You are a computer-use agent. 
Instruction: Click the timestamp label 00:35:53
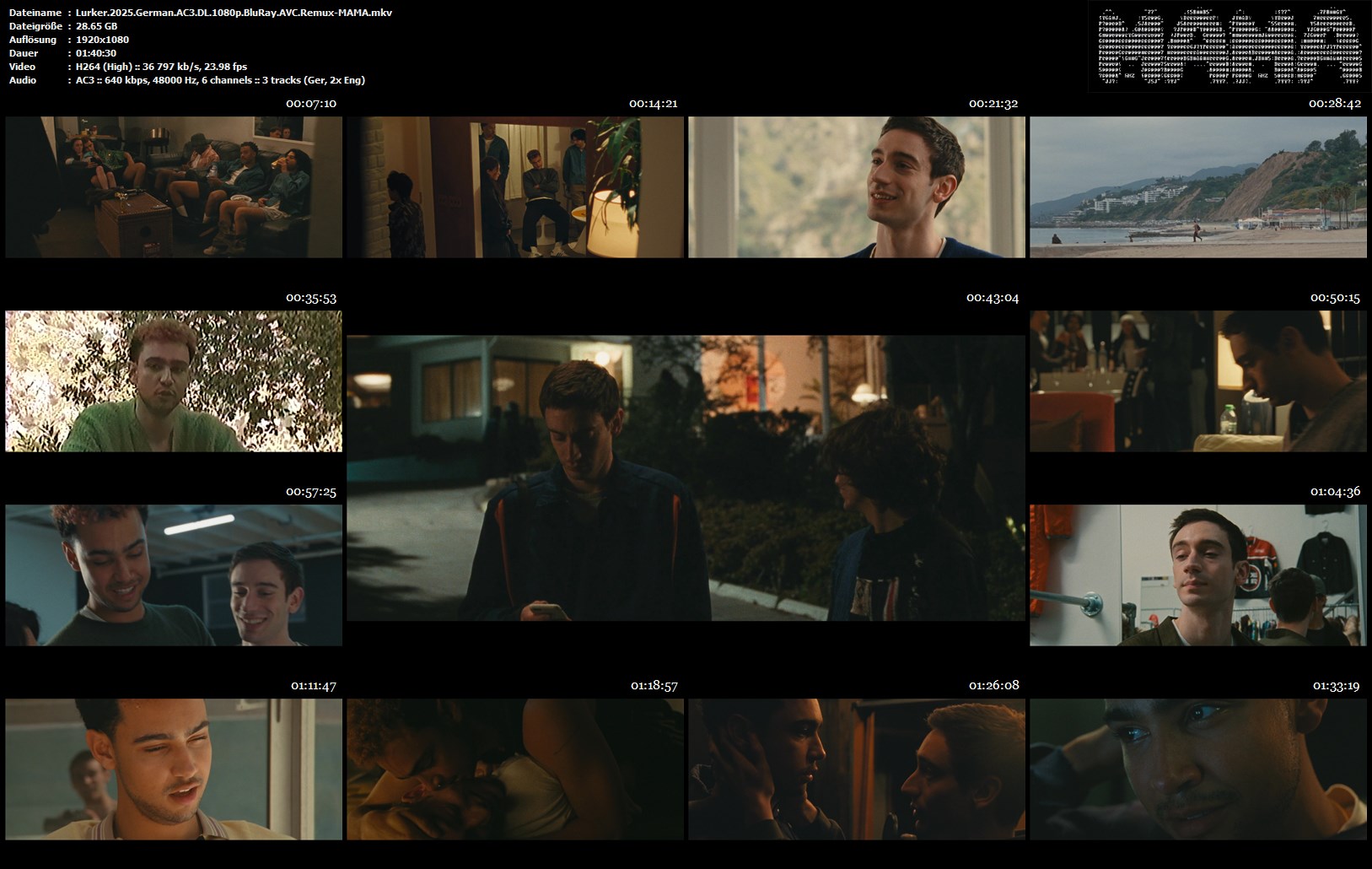[x=311, y=298]
